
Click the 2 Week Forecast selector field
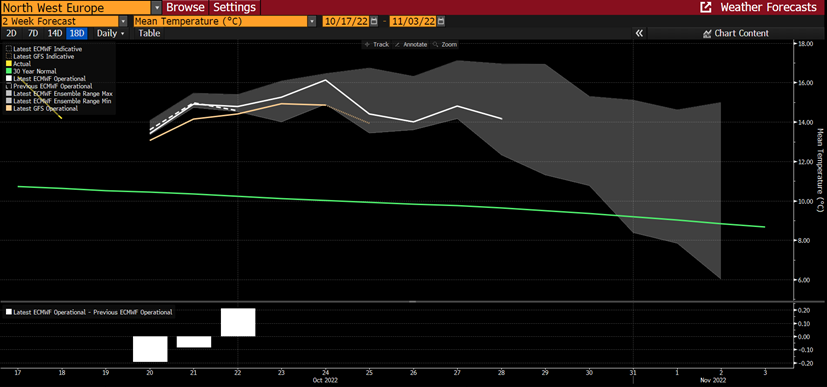(59, 21)
